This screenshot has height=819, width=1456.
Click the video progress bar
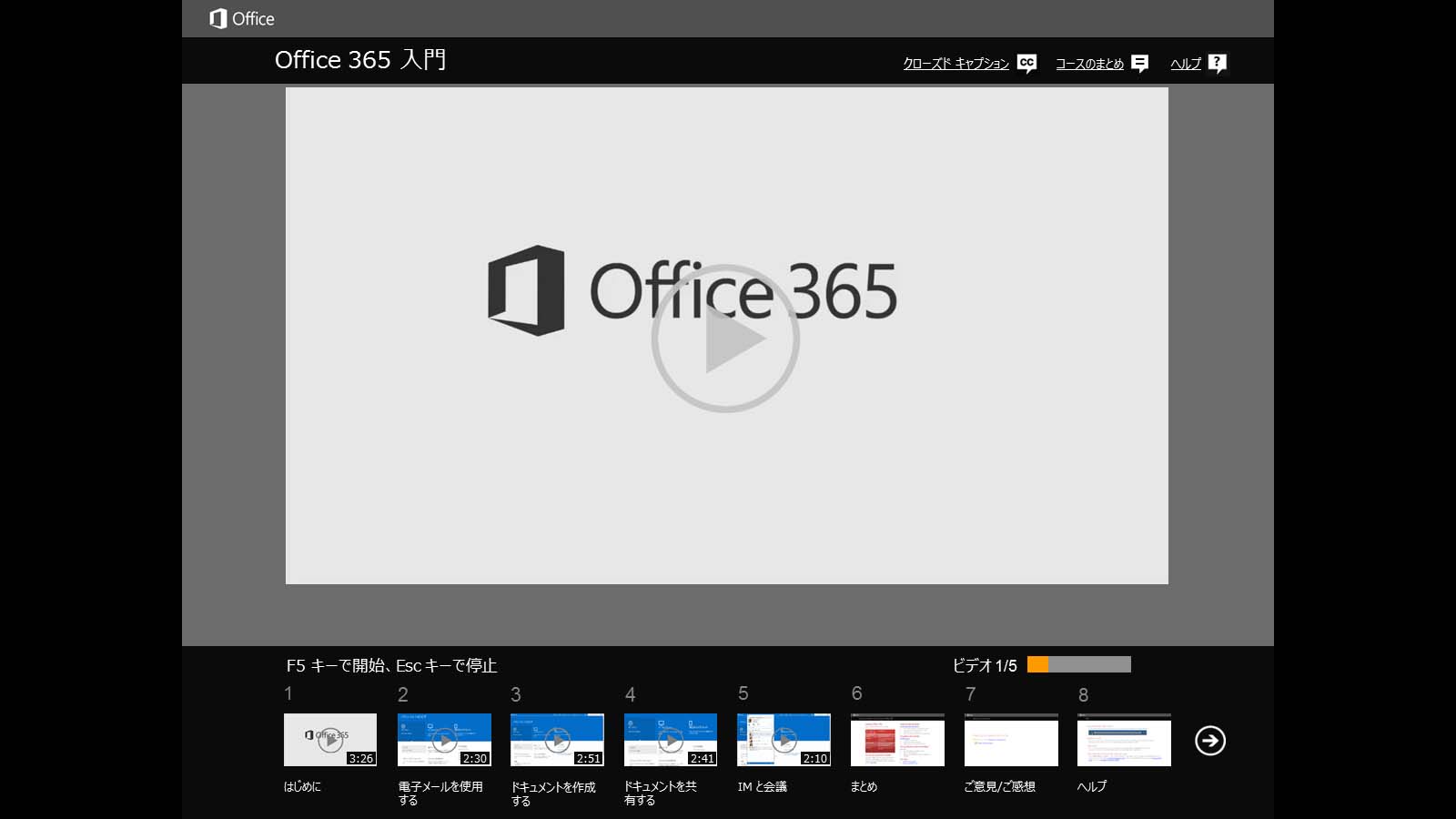[1079, 664]
